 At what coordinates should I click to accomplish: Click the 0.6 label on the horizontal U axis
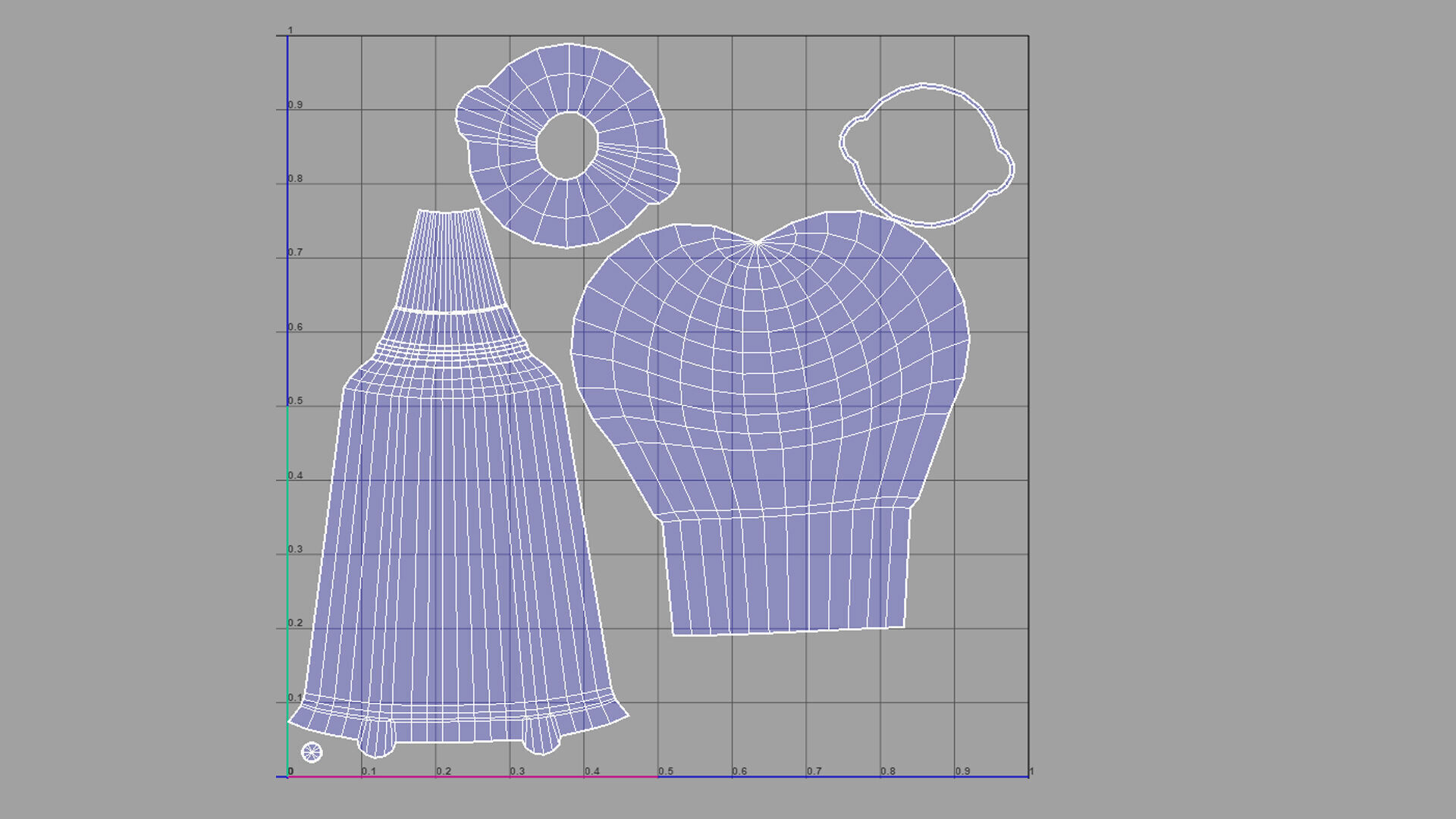[739, 771]
